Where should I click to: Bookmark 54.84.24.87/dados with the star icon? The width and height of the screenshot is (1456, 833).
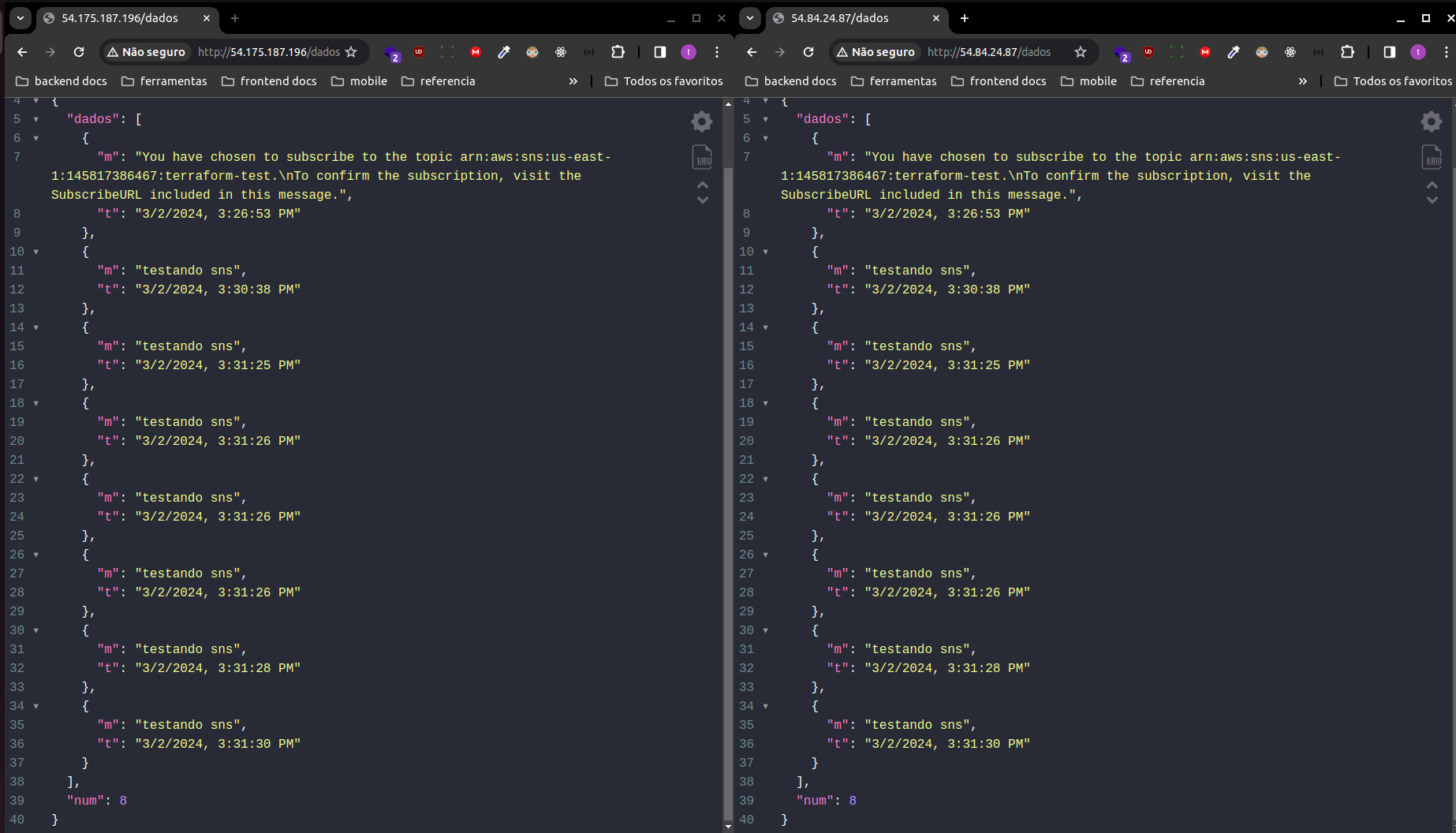pyautogui.click(x=1081, y=52)
